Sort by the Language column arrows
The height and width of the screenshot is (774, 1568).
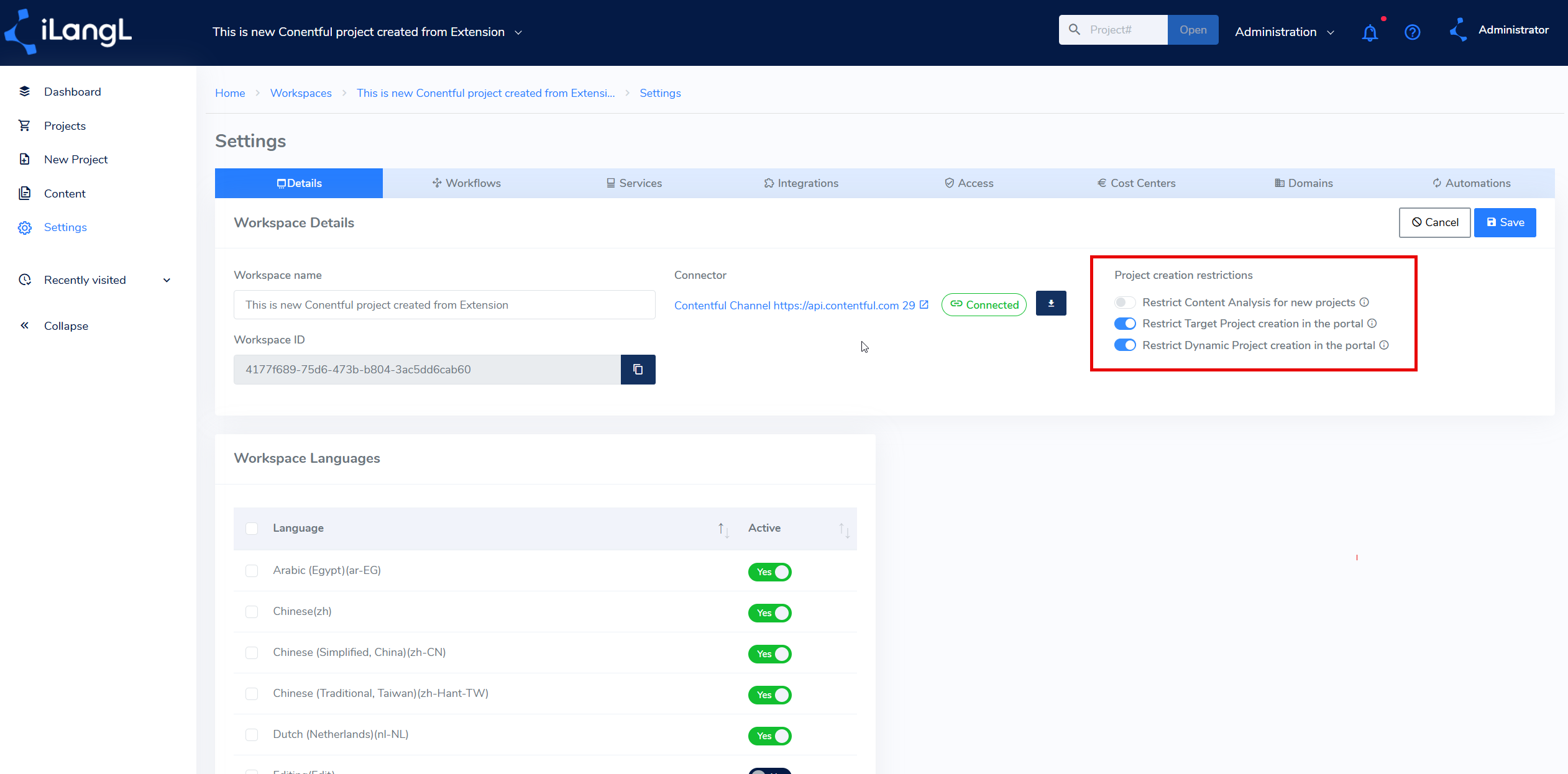pos(723,529)
